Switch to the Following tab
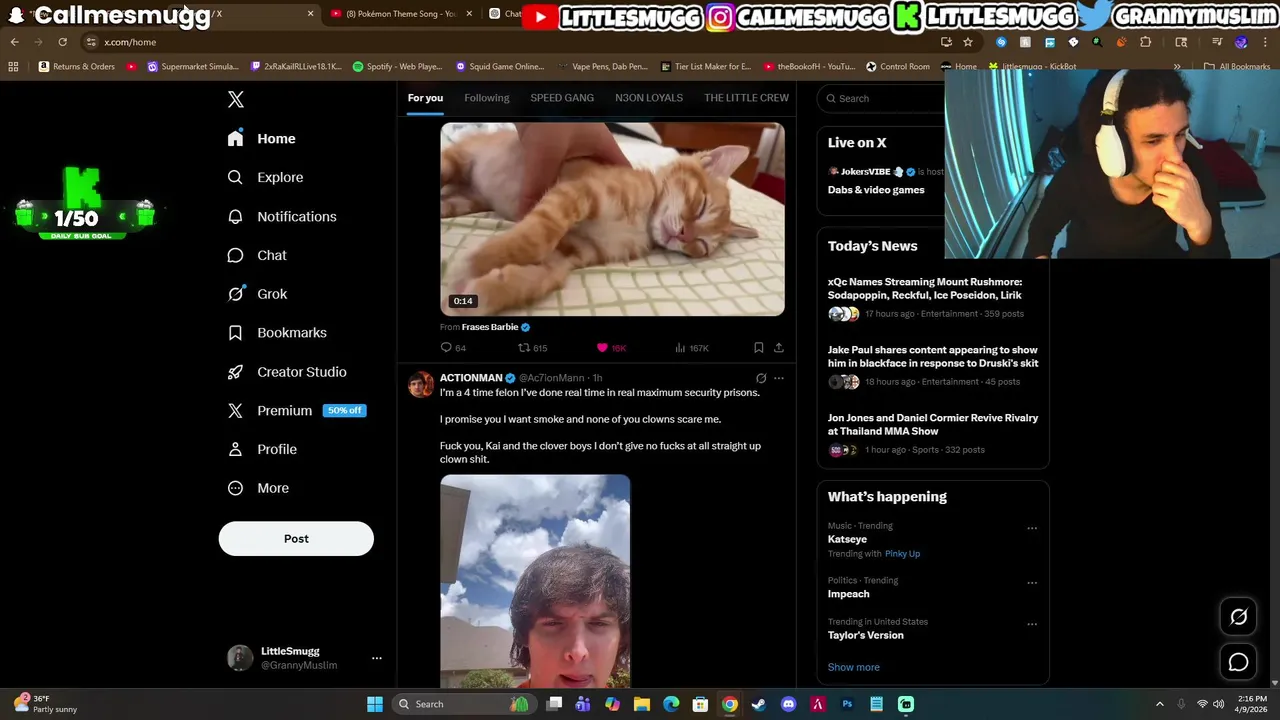1280x720 pixels. click(487, 98)
